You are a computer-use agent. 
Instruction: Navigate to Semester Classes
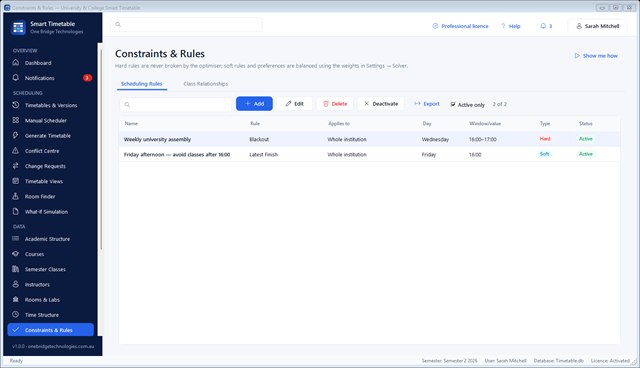pos(51,269)
